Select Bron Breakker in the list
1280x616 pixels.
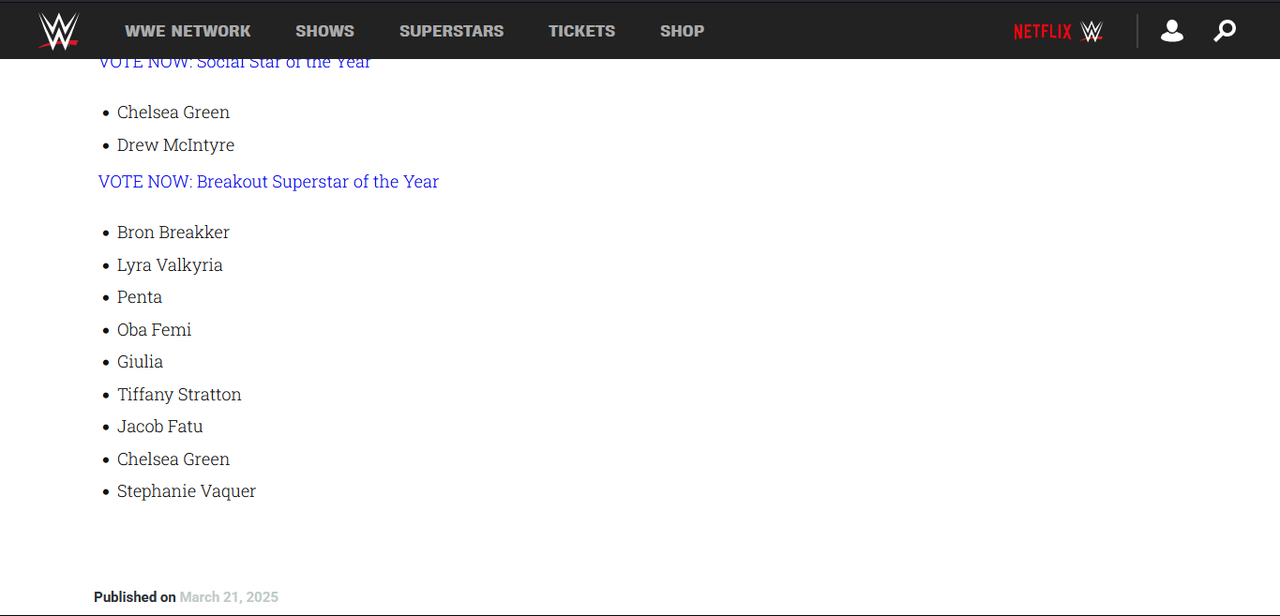click(x=173, y=232)
